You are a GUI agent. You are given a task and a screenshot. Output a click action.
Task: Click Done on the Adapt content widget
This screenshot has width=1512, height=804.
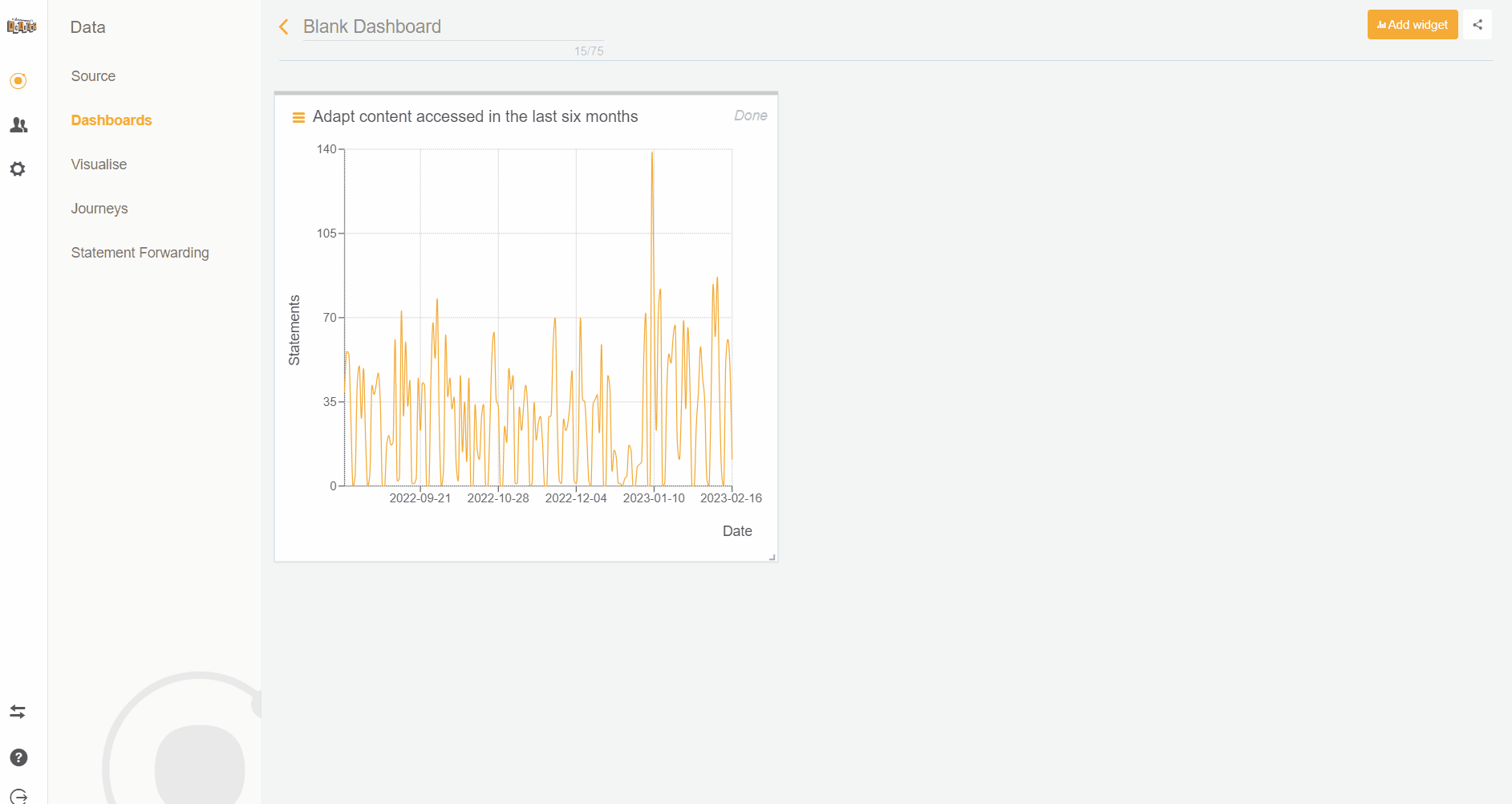pos(750,115)
